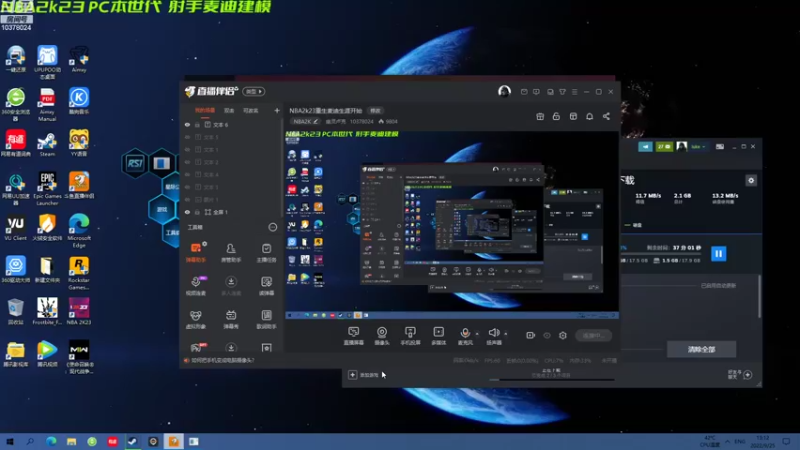This screenshot has width=800, height=450.
Task: Expand the speaker options arrow
Action: (506, 334)
